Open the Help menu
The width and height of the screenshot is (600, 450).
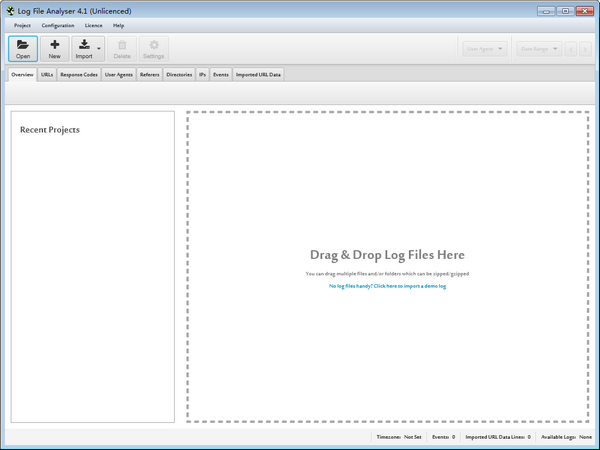coord(118,25)
